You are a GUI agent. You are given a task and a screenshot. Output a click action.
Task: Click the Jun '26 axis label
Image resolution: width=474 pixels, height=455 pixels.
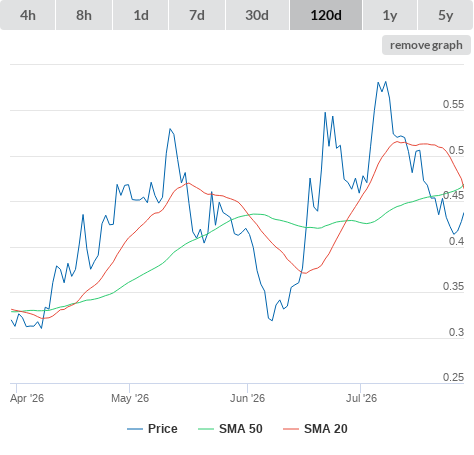click(247, 398)
